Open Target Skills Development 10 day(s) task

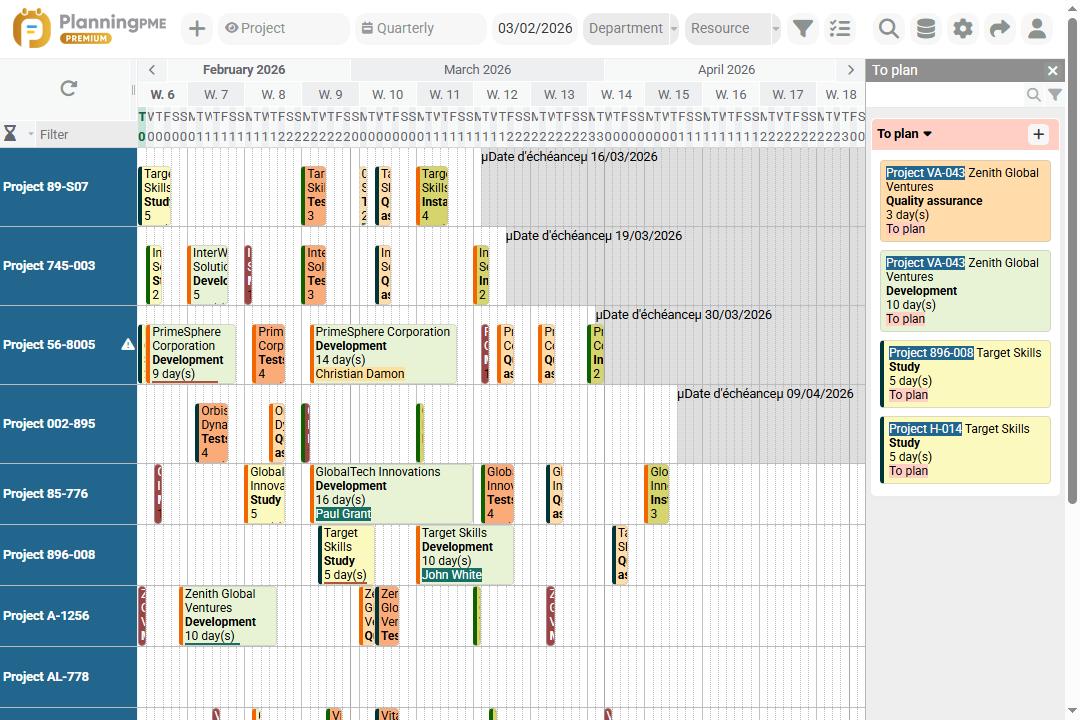coord(465,554)
